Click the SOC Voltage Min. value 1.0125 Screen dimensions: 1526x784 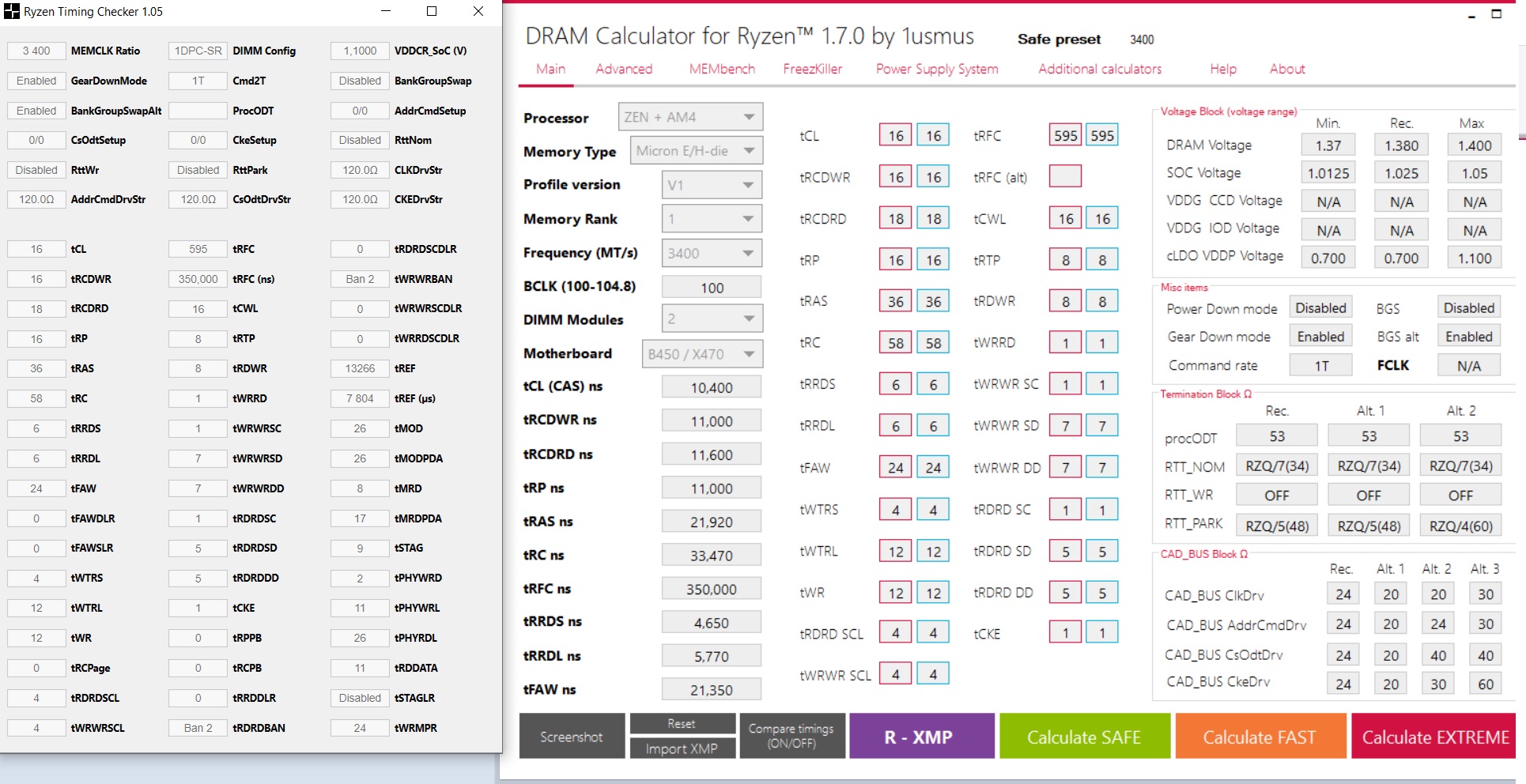tap(1328, 173)
